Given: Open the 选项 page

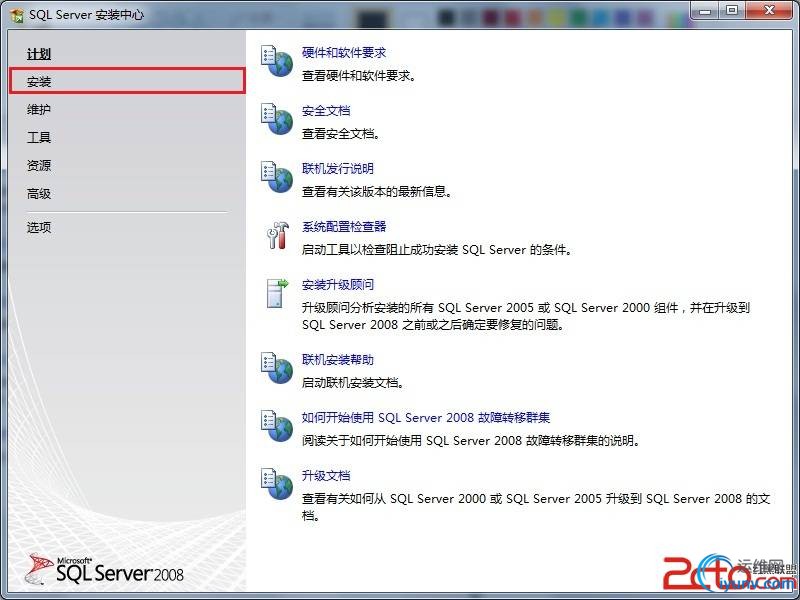Looking at the screenshot, I should pyautogui.click(x=39, y=227).
